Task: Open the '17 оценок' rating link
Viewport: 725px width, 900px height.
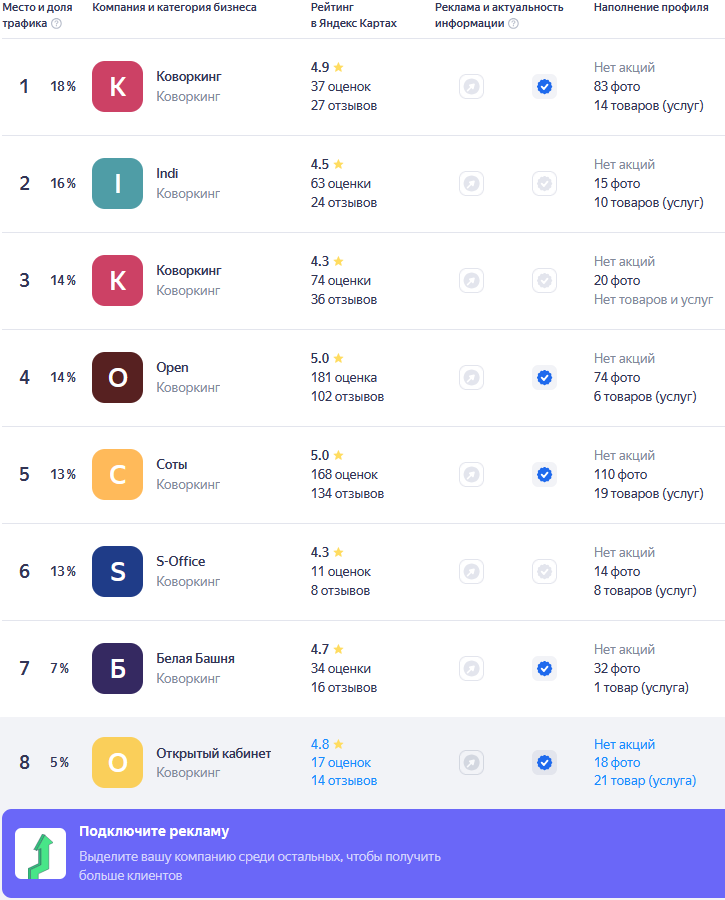Action: tap(341, 763)
